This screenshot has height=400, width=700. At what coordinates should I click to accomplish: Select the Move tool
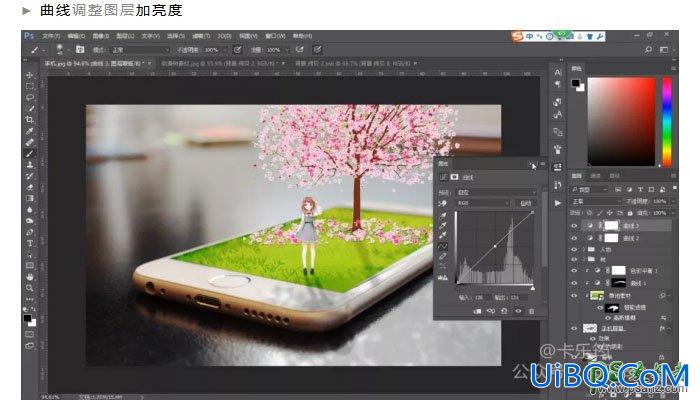[30, 75]
